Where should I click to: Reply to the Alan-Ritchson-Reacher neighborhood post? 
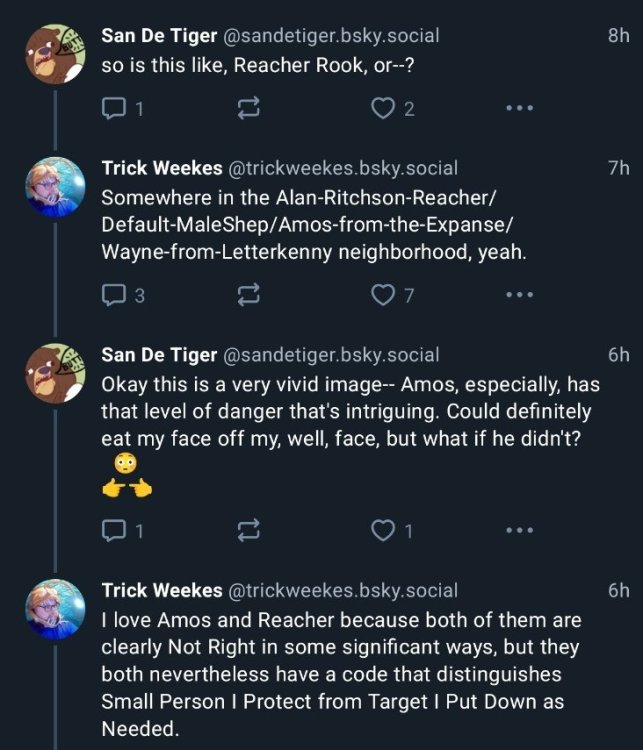pyautogui.click(x=112, y=294)
